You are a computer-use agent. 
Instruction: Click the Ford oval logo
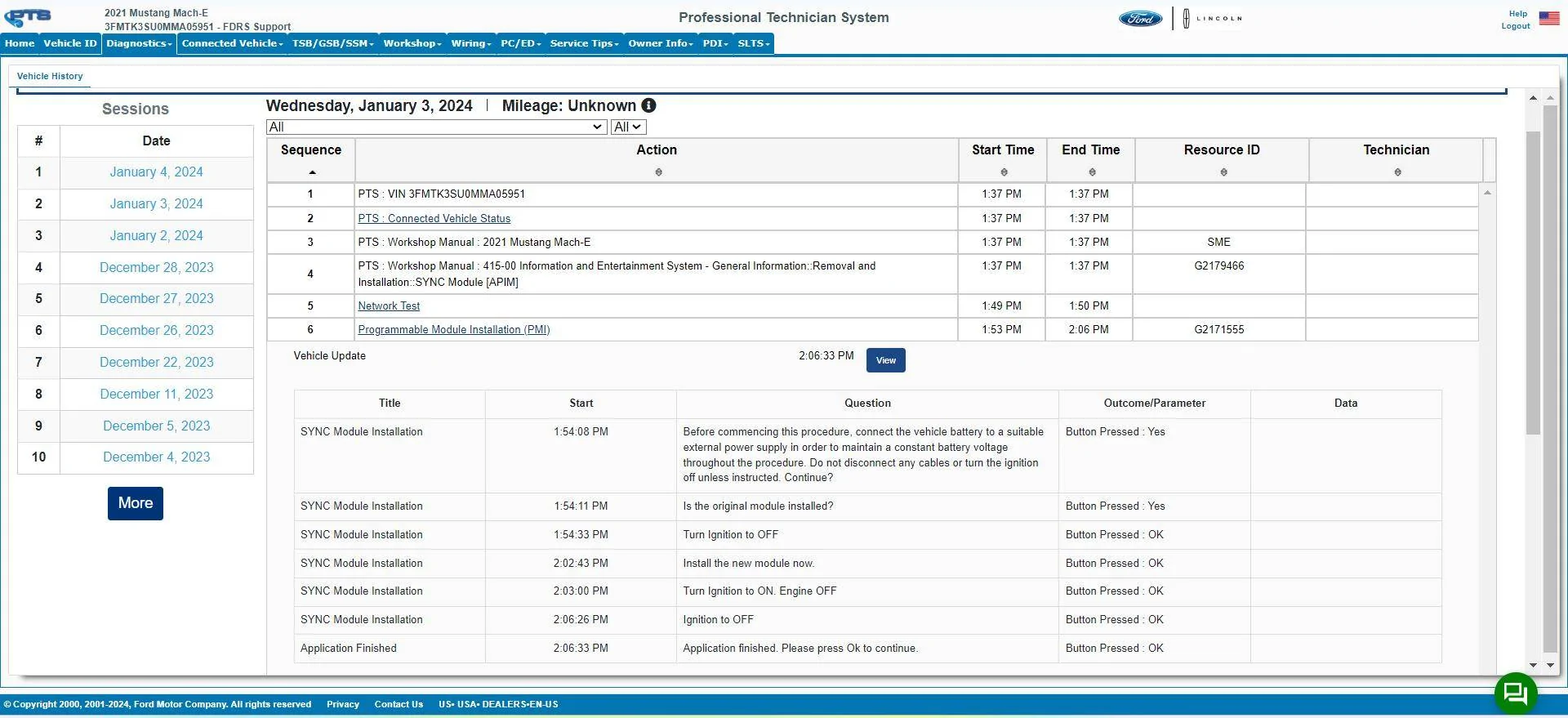1140,18
